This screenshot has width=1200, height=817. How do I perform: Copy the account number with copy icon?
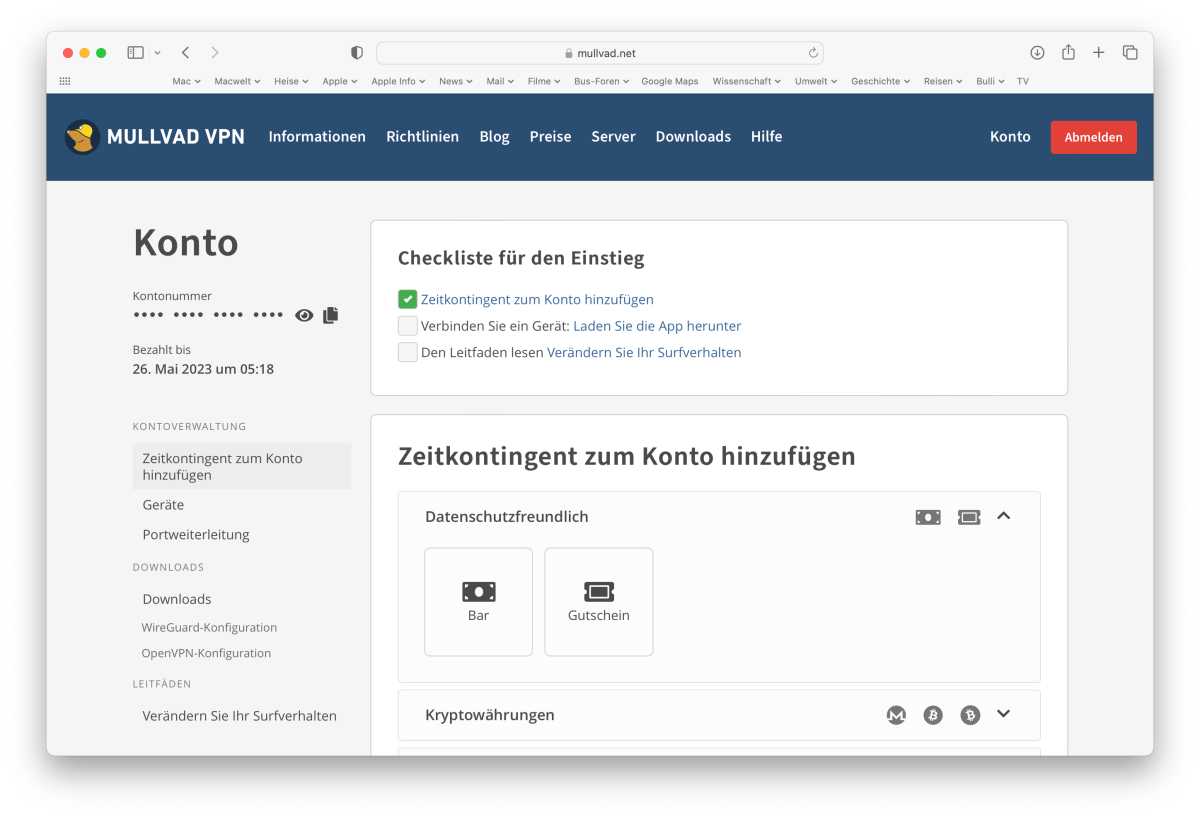tap(331, 315)
